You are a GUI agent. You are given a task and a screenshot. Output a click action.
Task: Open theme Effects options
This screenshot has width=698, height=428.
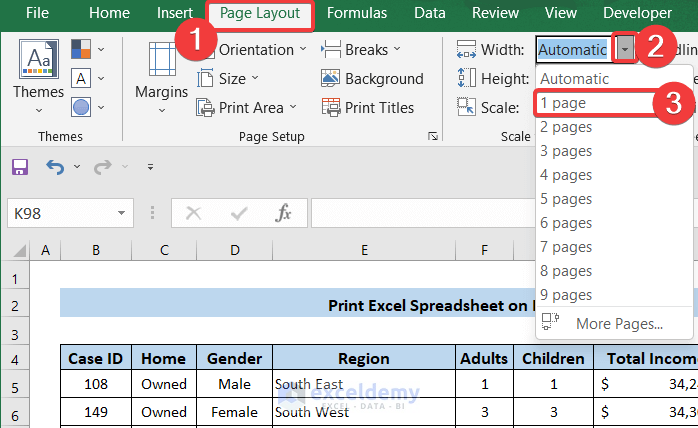tap(88, 106)
